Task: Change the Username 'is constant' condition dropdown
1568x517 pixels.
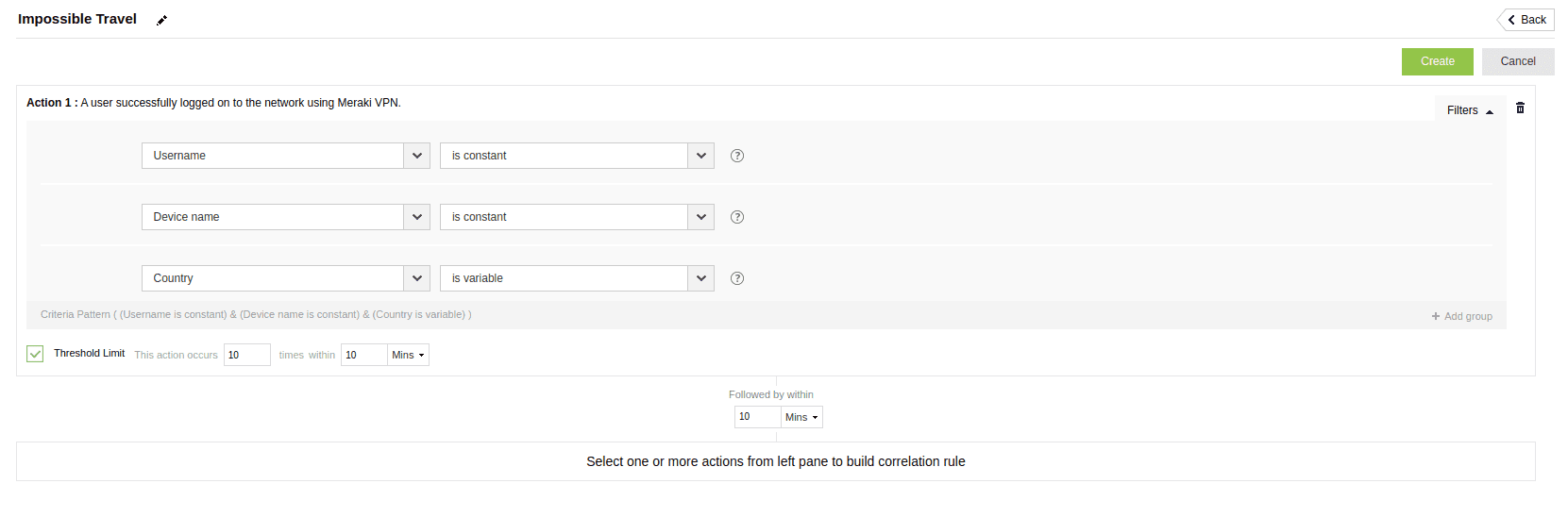Action: coord(700,156)
